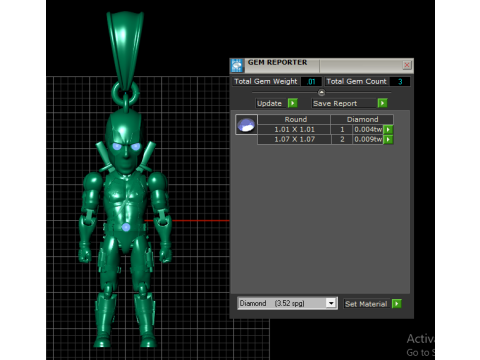Image resolution: width=480 pixels, height=360 pixels.
Task: Click the Total Gem Count label
Action: [356, 81]
